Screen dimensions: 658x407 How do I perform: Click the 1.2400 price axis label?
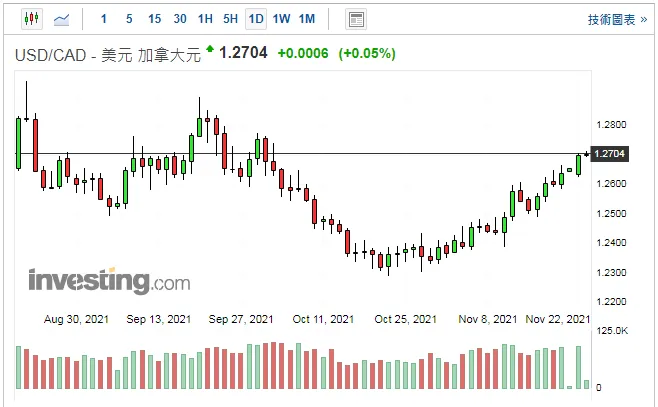[x=611, y=243]
